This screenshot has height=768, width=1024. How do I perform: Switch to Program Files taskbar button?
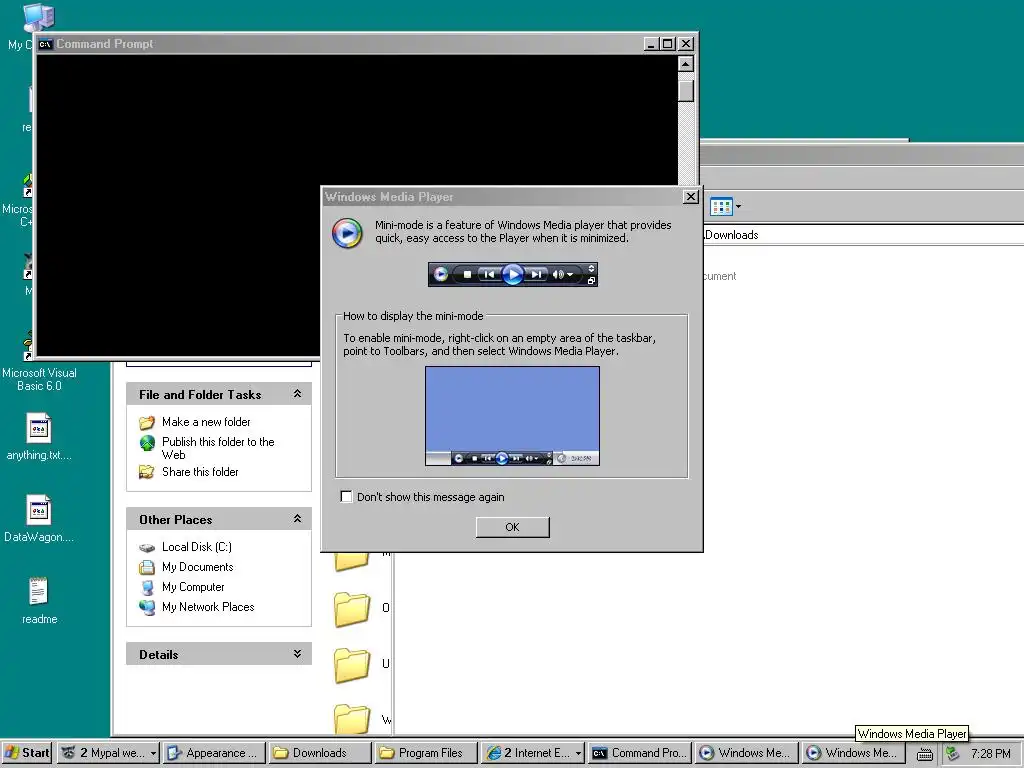[x=426, y=753]
